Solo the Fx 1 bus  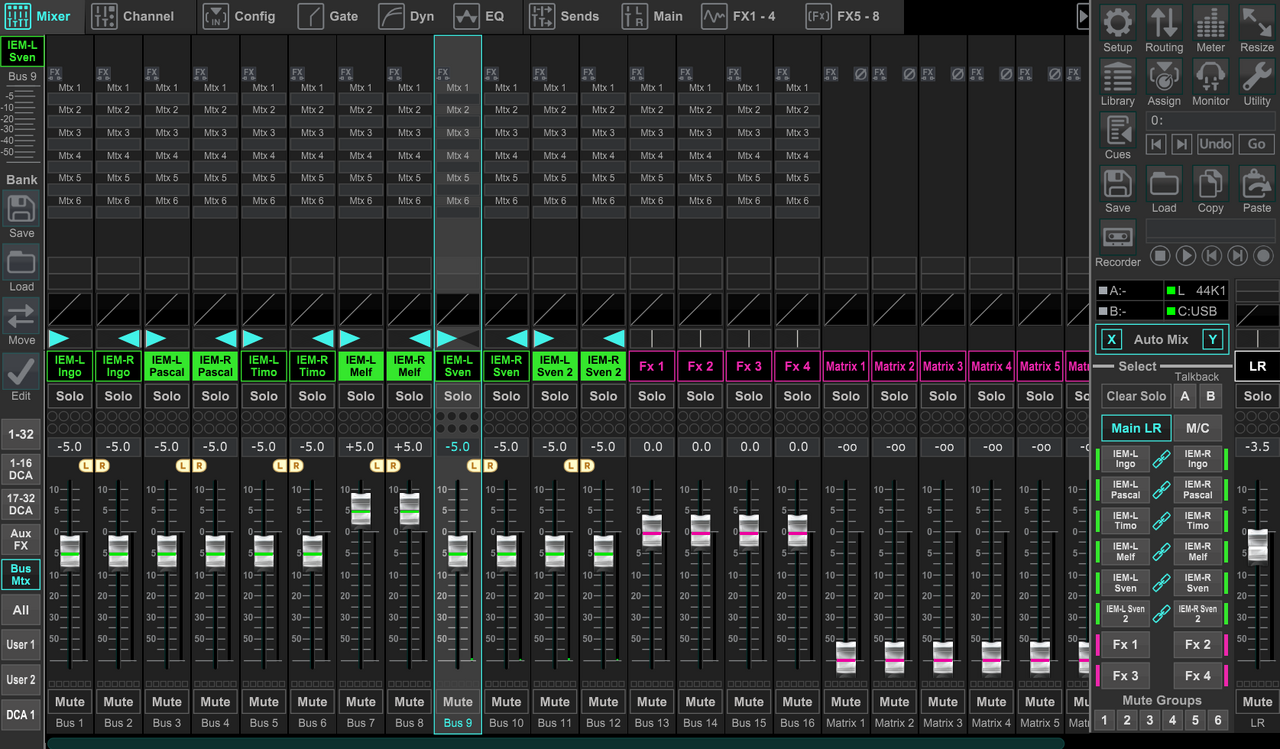652,396
